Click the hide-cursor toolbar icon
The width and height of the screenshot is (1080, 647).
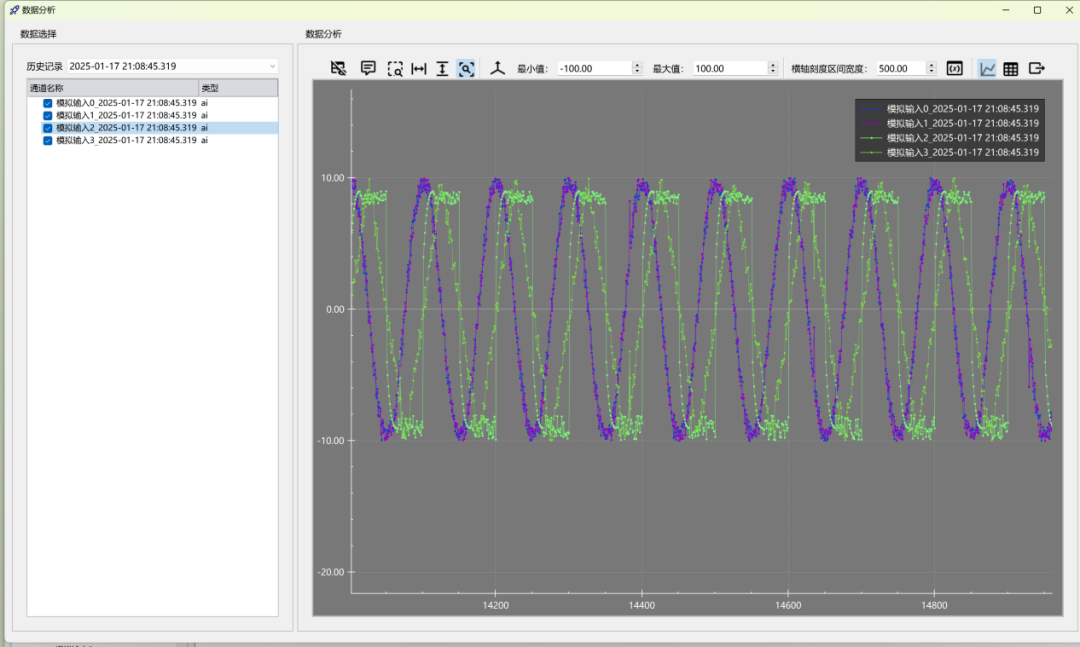[x=338, y=68]
